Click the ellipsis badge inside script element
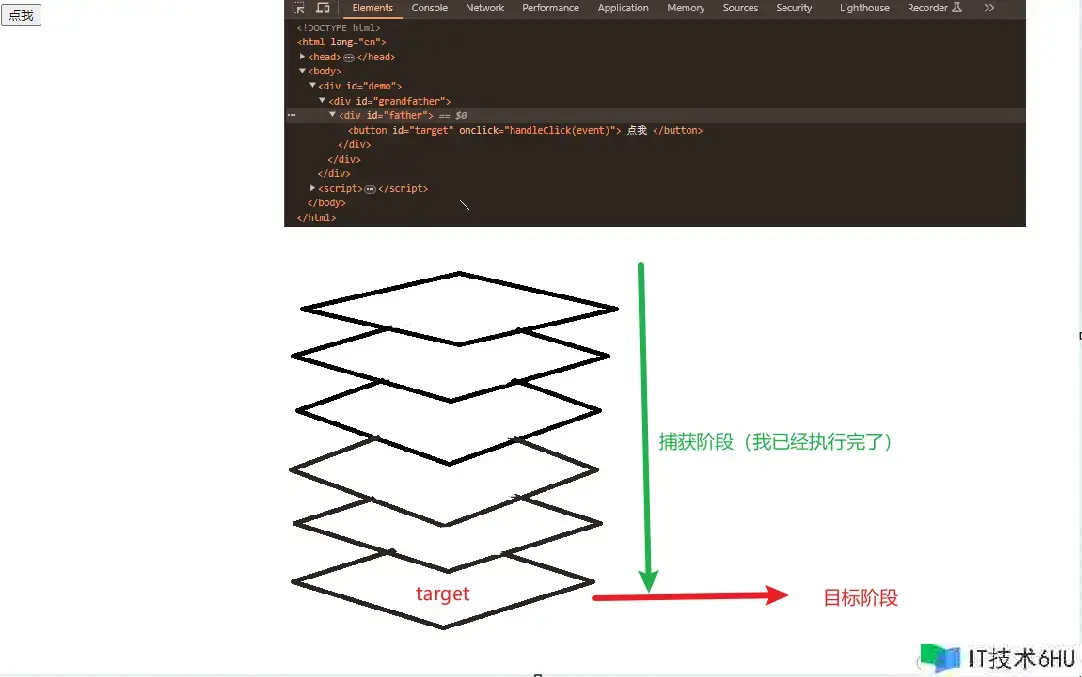 [370, 188]
